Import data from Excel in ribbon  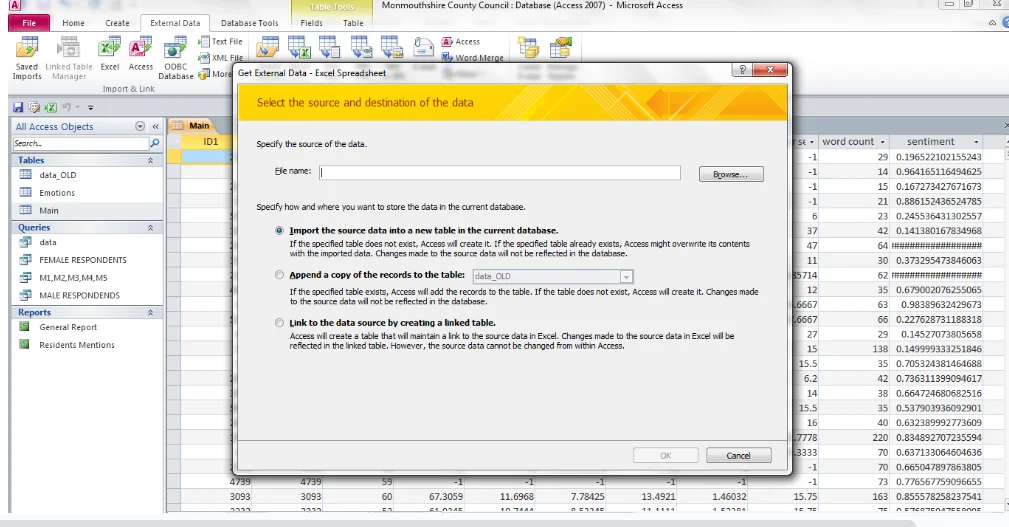tap(109, 54)
